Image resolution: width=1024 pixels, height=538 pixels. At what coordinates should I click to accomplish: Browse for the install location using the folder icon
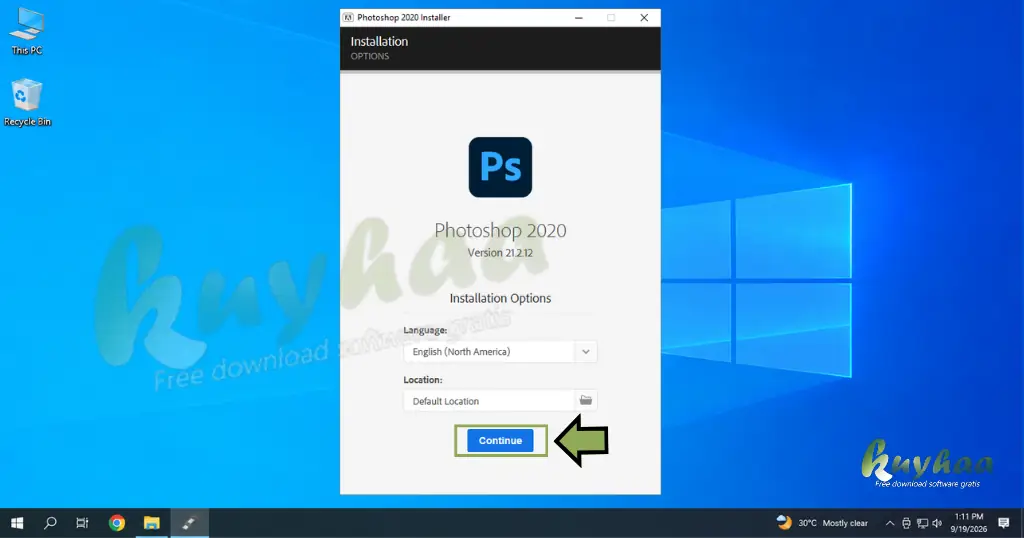(586, 400)
